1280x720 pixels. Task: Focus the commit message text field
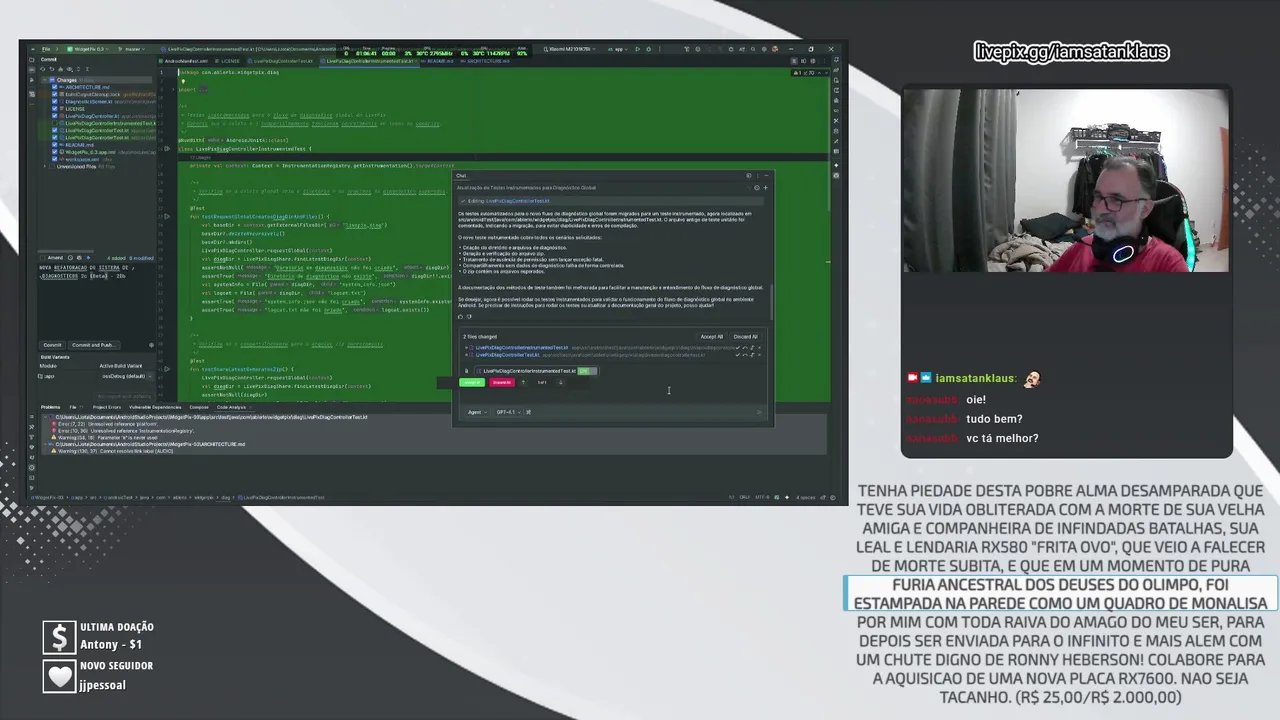pyautogui.click(x=97, y=300)
